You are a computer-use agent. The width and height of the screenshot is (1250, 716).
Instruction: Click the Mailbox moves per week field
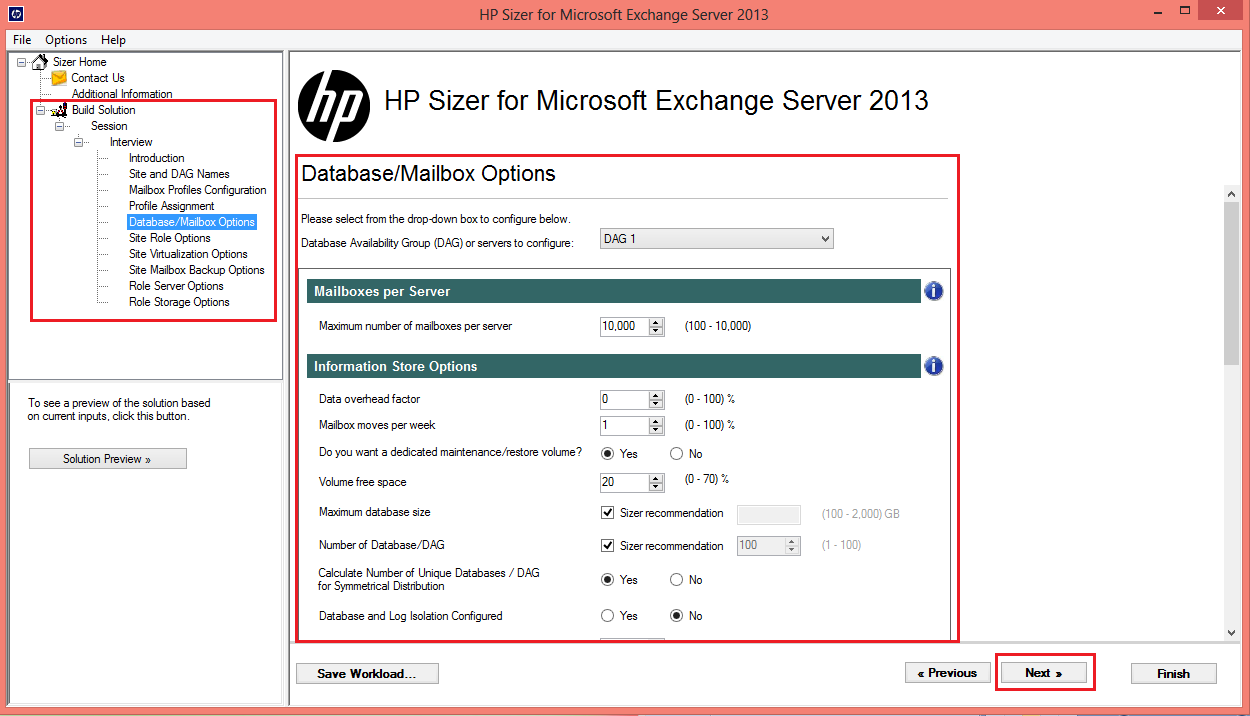[624, 425]
